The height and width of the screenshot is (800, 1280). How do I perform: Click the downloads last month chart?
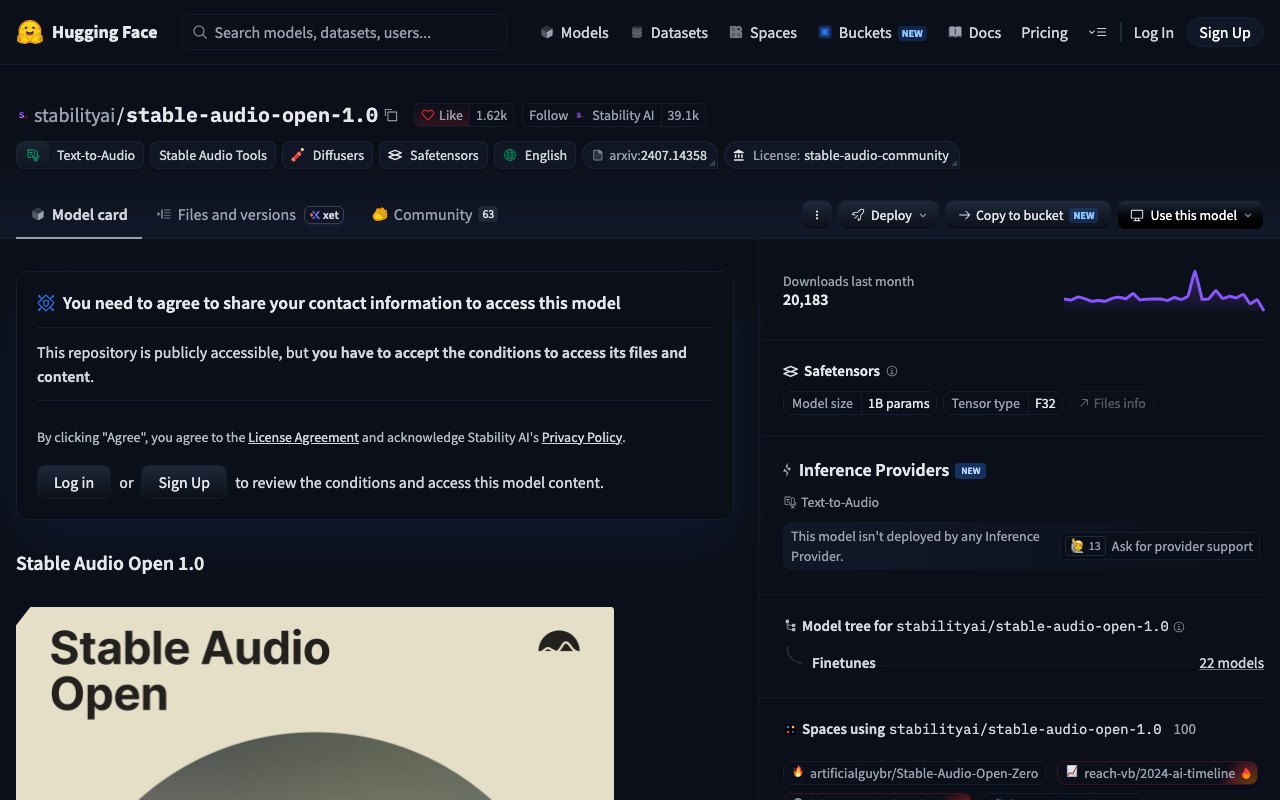coord(1164,290)
